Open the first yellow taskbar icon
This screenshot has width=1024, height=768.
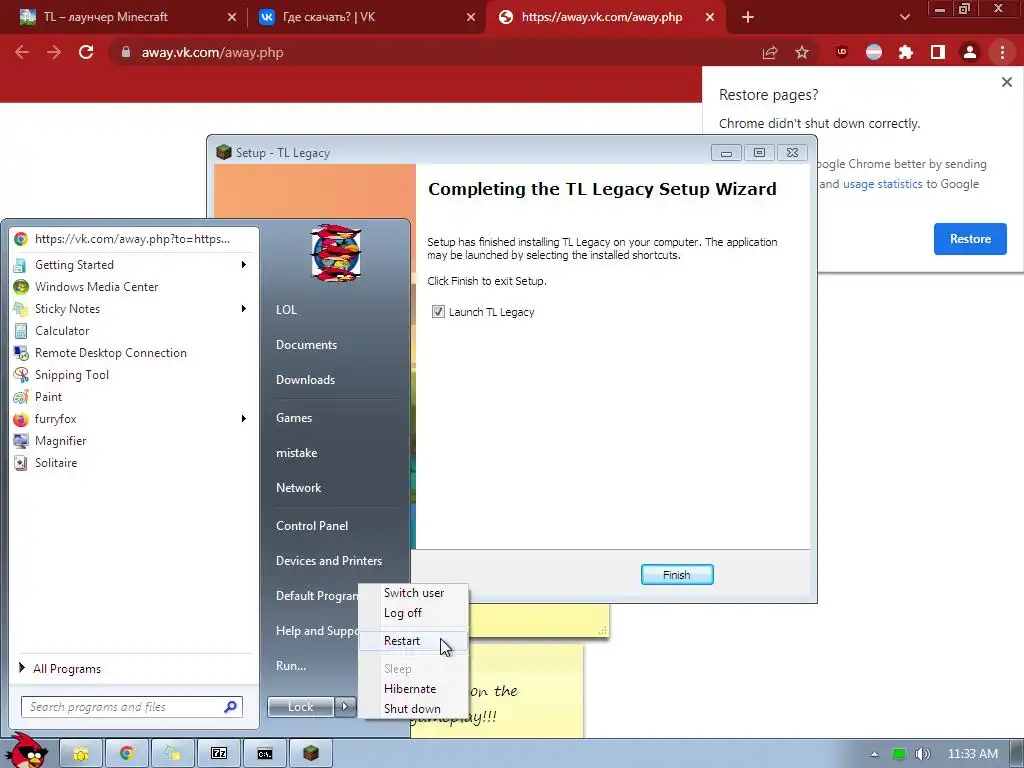pos(81,754)
